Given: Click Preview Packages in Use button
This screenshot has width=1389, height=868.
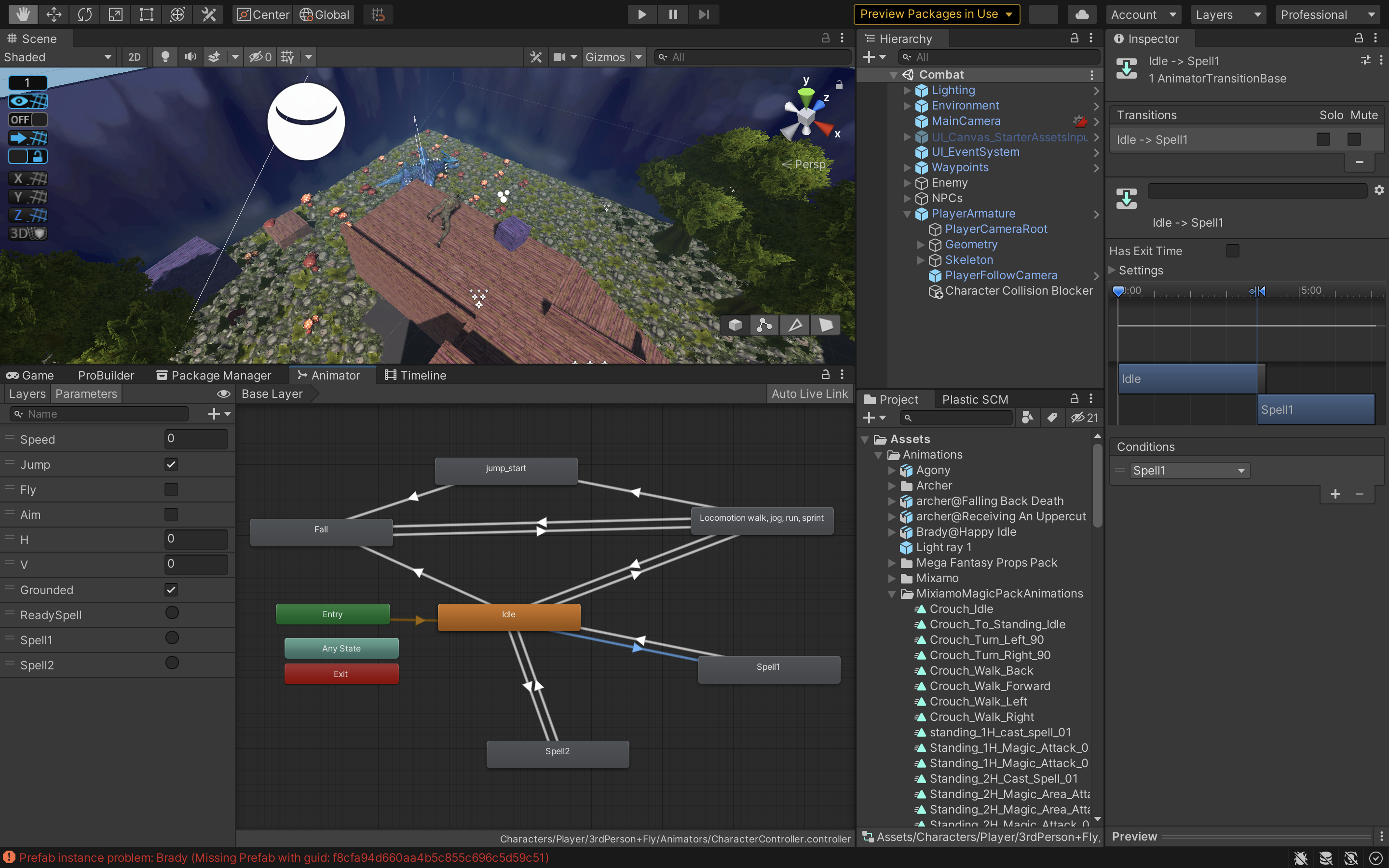Looking at the screenshot, I should [936, 14].
